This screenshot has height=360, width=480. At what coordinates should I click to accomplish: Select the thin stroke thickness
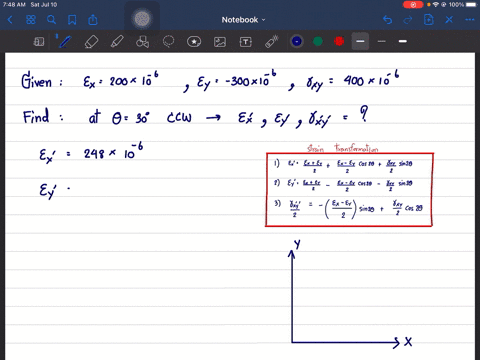pos(382,41)
